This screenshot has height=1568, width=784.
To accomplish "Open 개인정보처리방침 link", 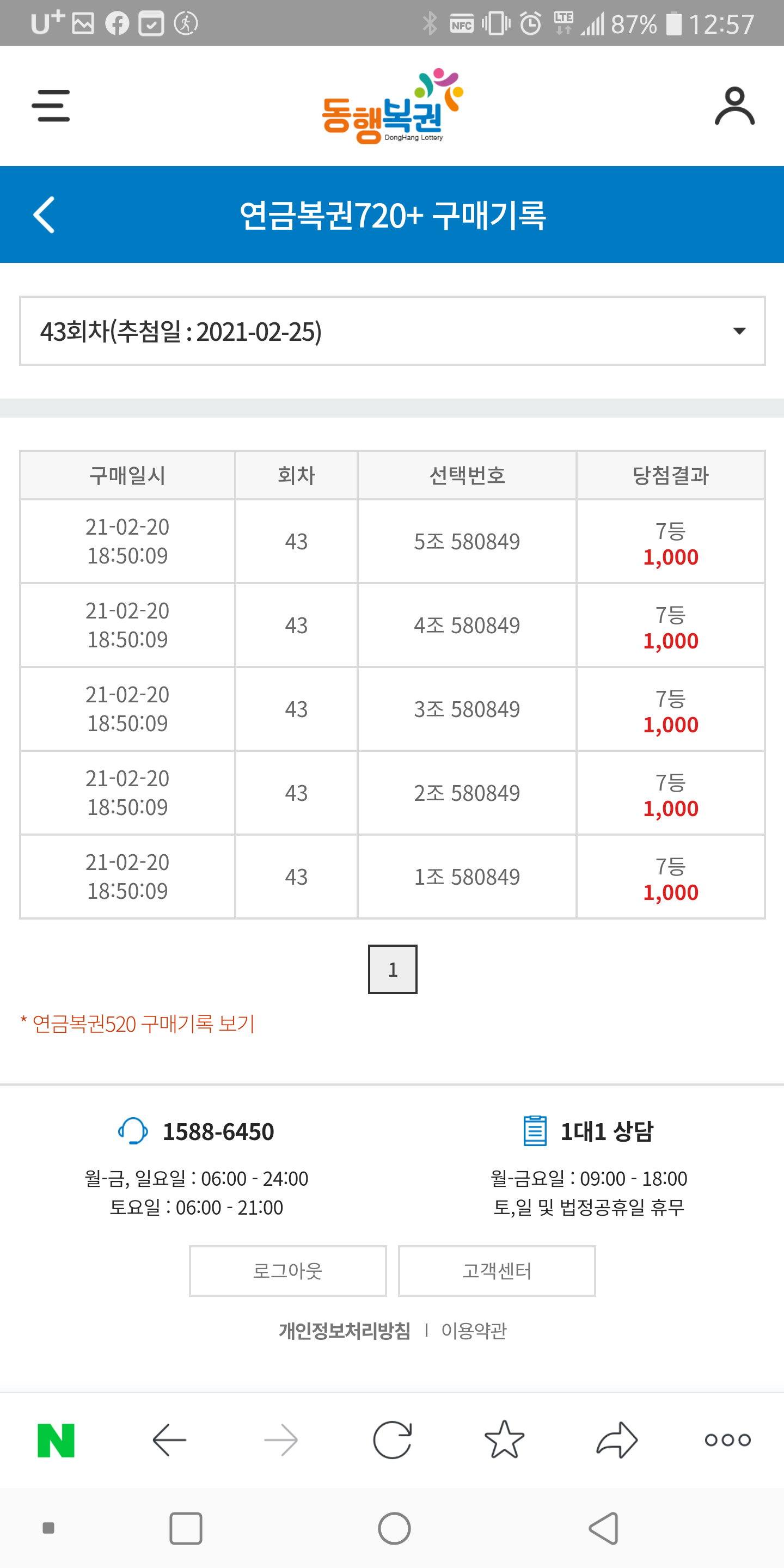I will 345,1331.
